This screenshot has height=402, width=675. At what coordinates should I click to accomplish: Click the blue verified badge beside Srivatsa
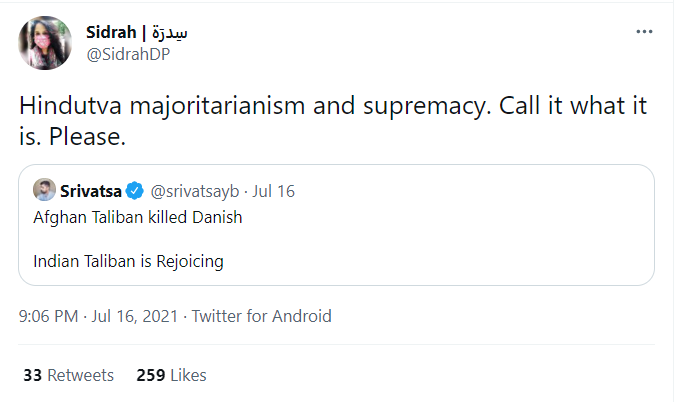point(134,190)
